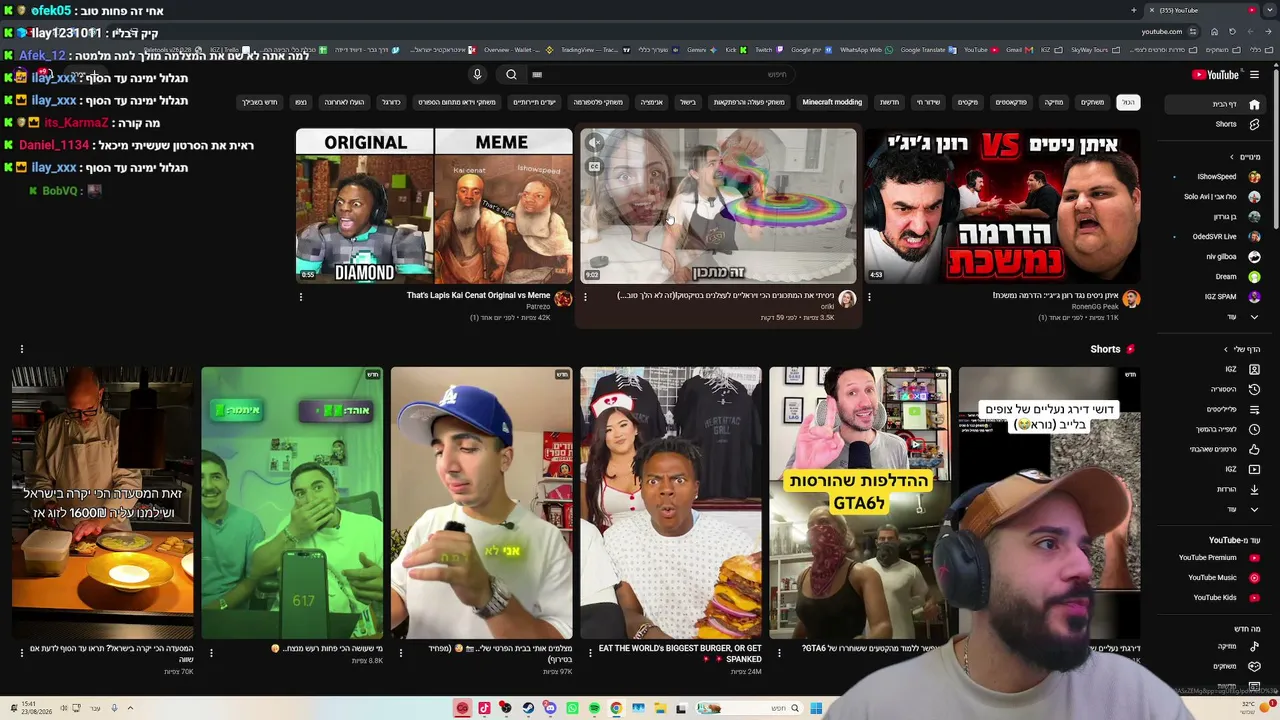The image size is (1280, 720).
Task: Toggle the hamburger guide menu
Action: coord(1254,75)
